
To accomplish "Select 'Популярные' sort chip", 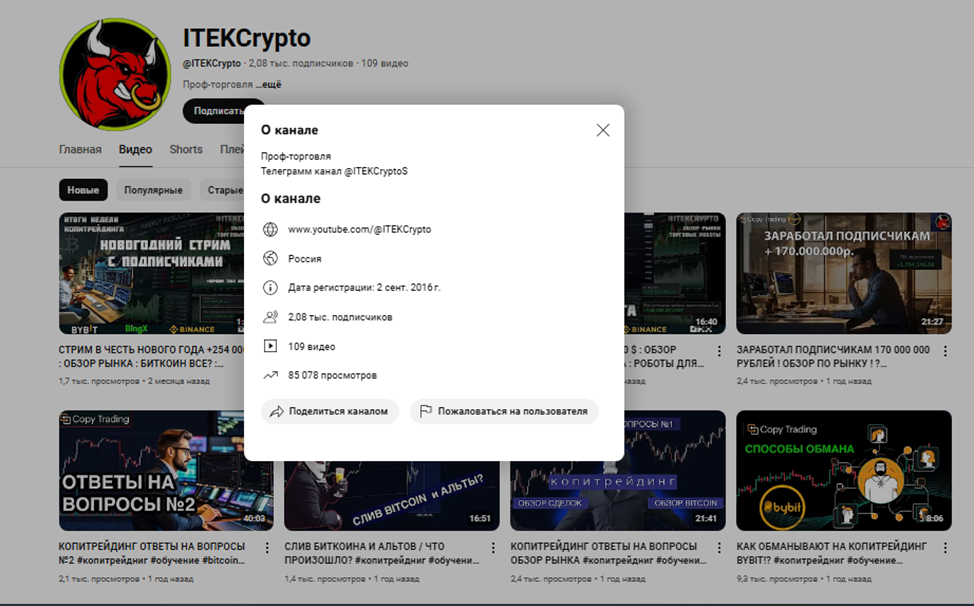I will [153, 190].
